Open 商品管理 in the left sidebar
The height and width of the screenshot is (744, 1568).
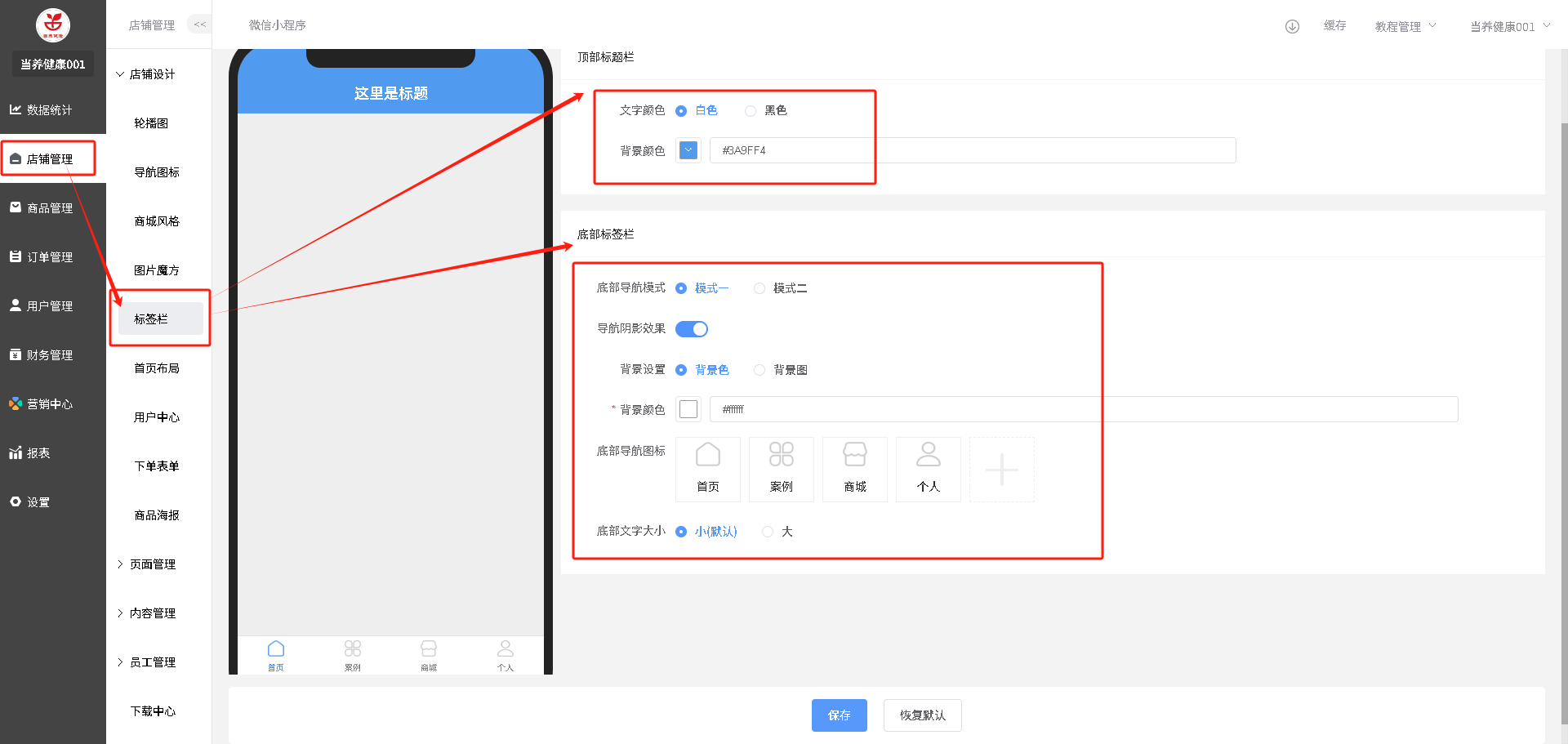pyautogui.click(x=49, y=208)
